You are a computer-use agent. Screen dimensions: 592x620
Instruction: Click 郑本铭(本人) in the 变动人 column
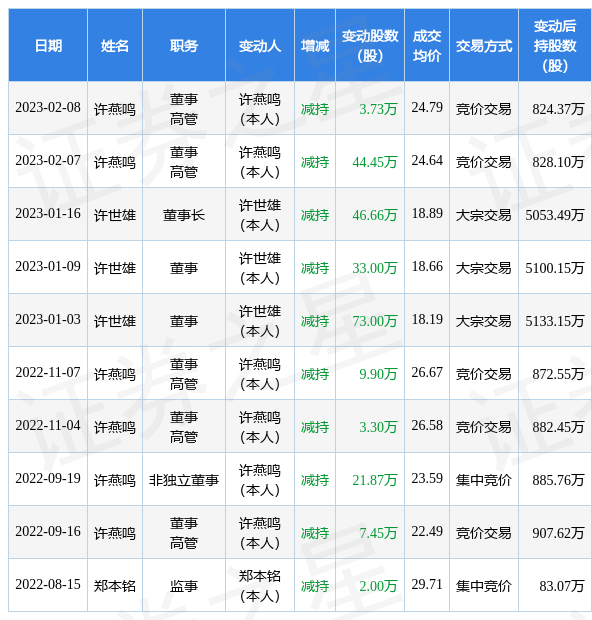pyautogui.click(x=260, y=586)
